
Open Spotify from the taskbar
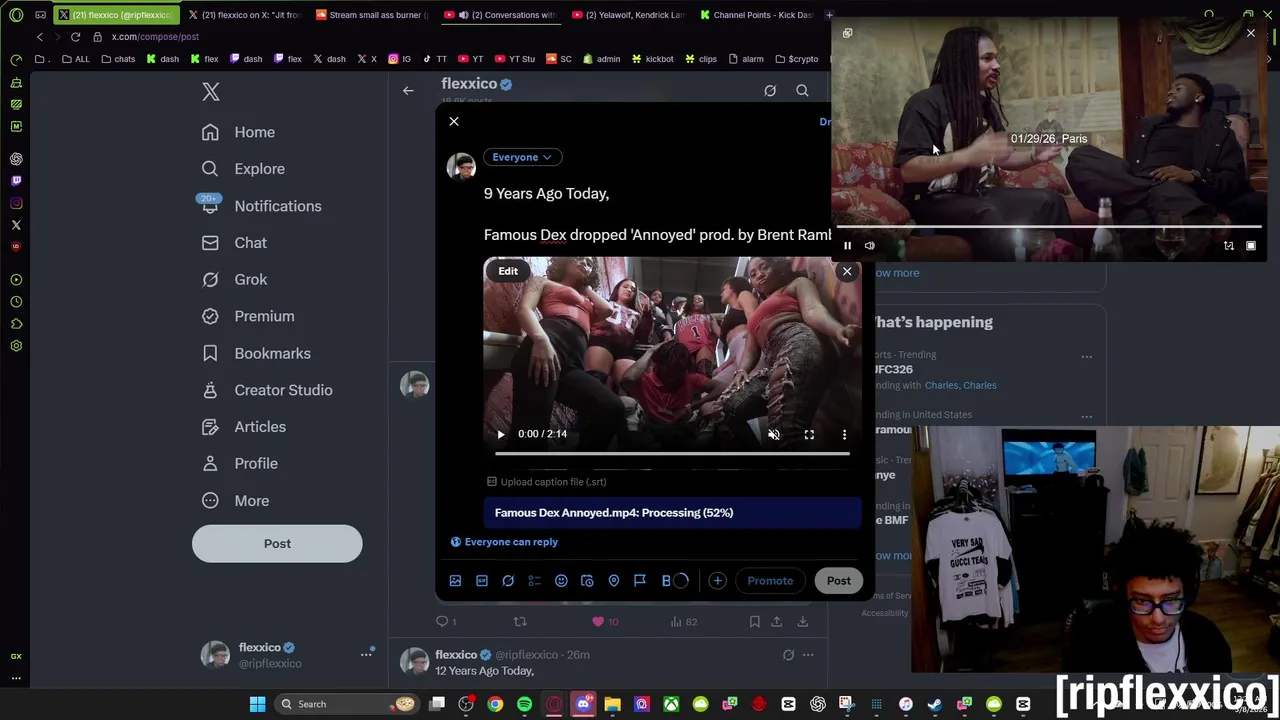(524, 705)
